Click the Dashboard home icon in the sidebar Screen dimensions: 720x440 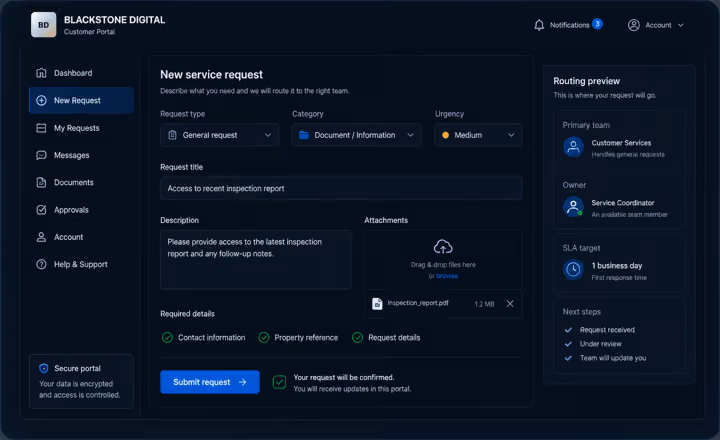pos(41,73)
